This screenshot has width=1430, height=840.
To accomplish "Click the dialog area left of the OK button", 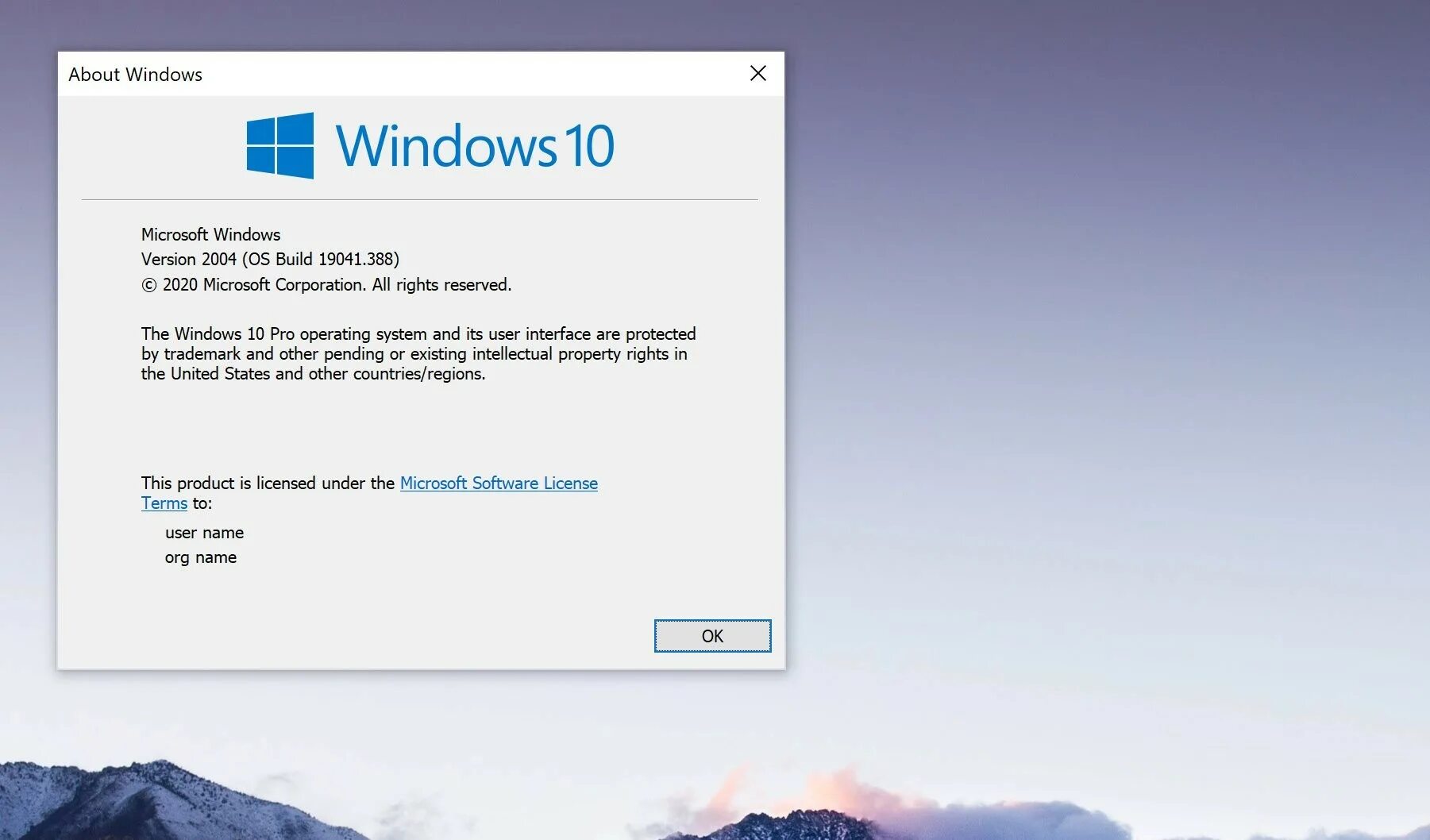I will click(x=397, y=635).
